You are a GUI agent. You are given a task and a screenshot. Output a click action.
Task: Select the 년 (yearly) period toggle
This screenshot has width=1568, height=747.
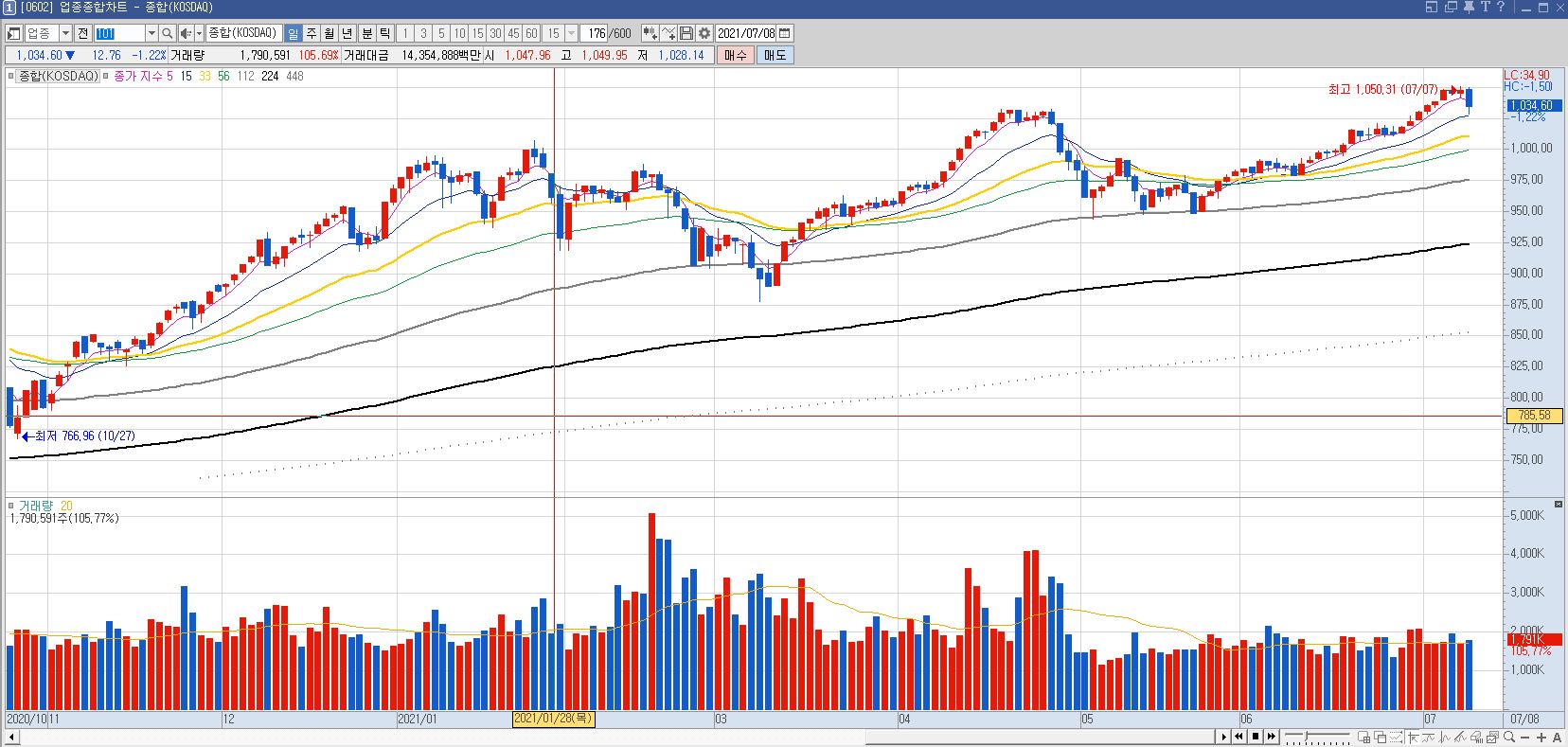tap(347, 33)
